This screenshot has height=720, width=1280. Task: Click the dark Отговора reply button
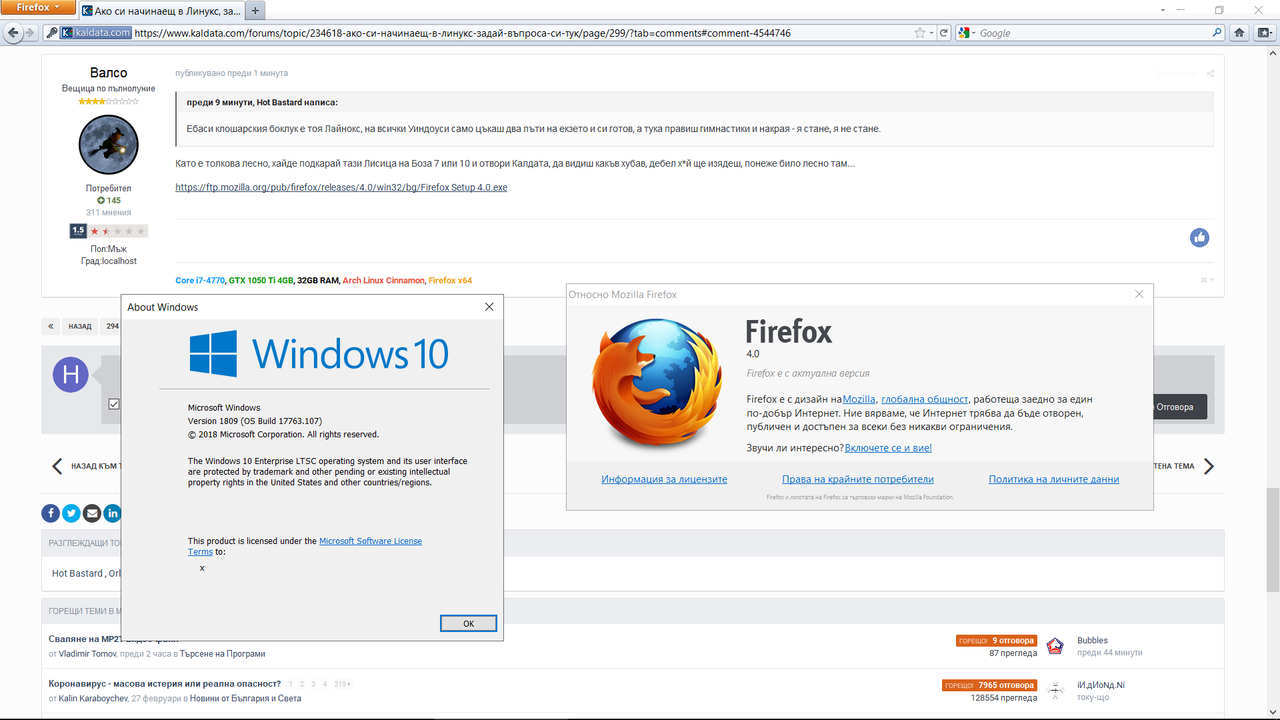click(x=1181, y=407)
